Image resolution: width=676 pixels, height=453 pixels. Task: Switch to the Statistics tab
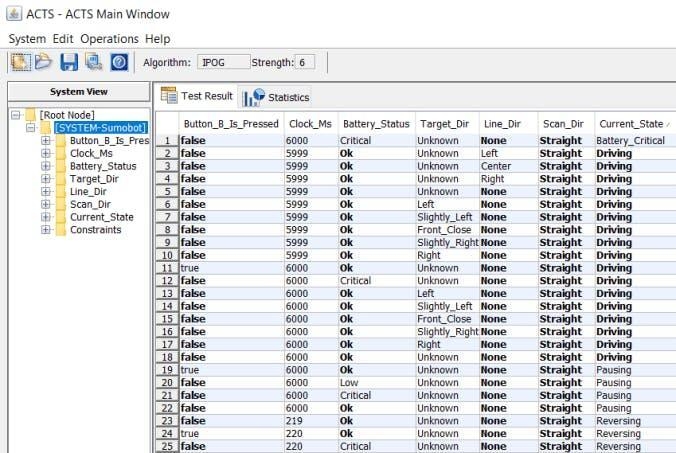[x=276, y=97]
